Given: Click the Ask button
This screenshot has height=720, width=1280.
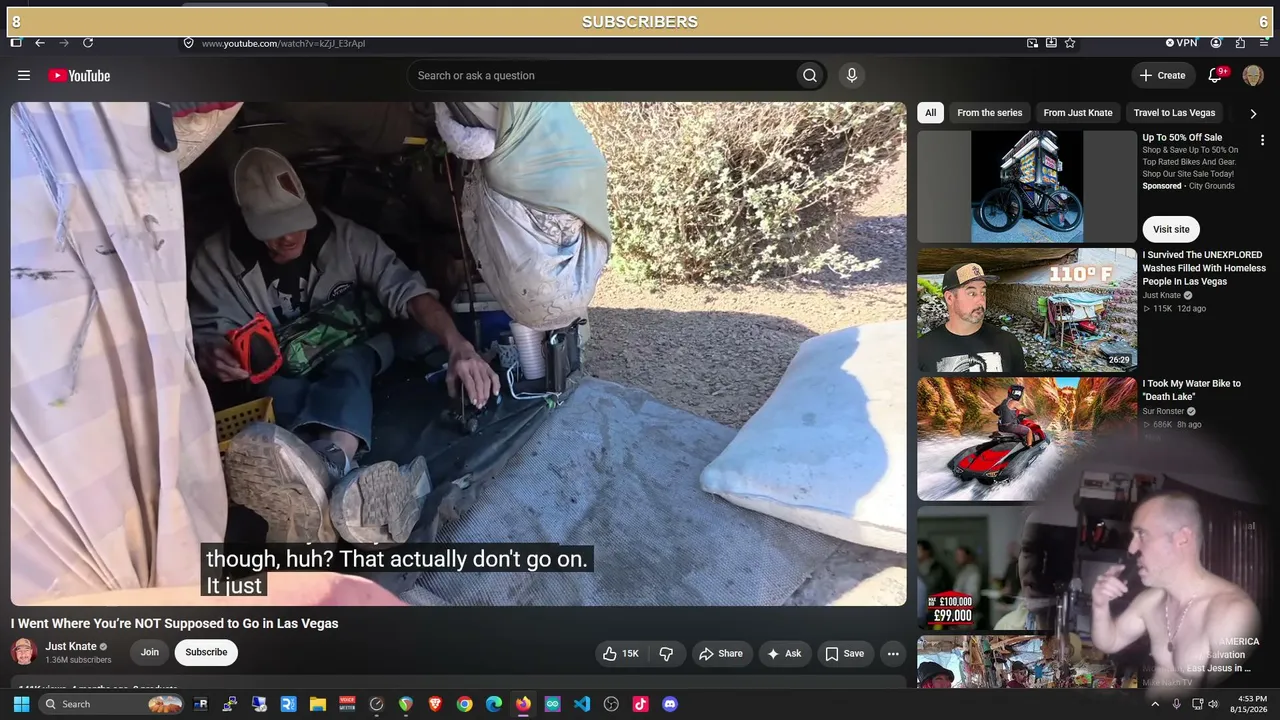Looking at the screenshot, I should 784,654.
